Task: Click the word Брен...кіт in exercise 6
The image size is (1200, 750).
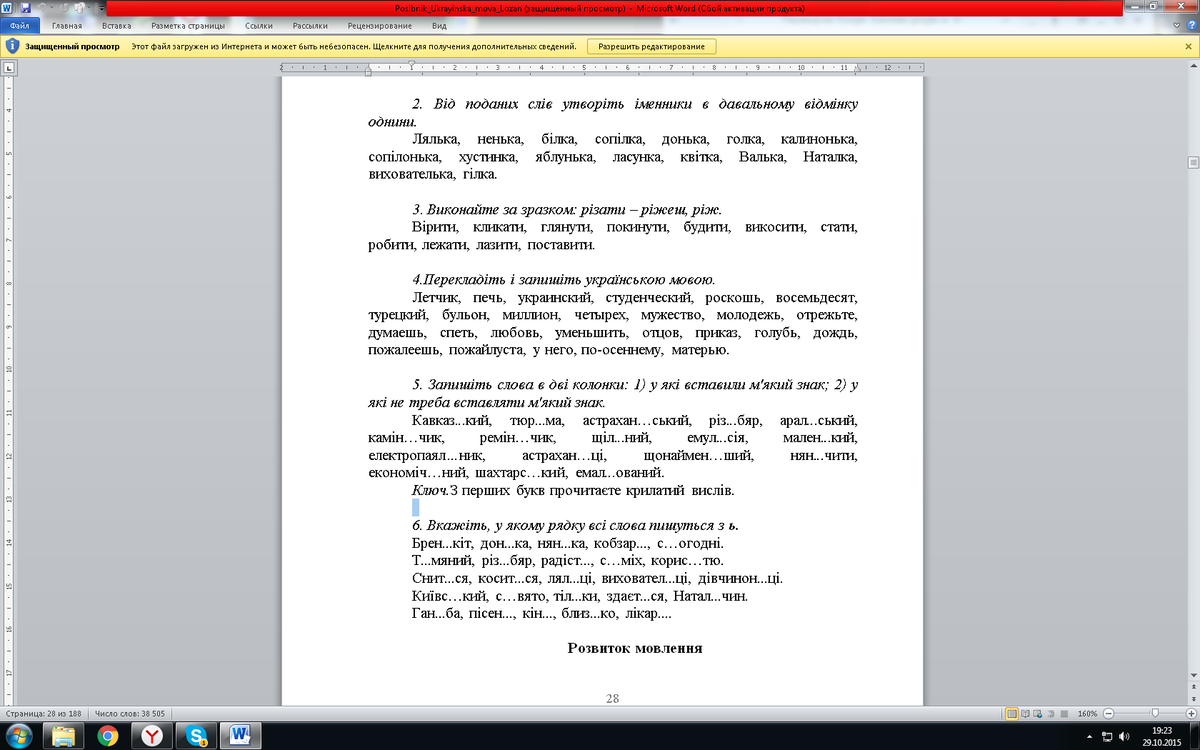Action: pos(441,543)
